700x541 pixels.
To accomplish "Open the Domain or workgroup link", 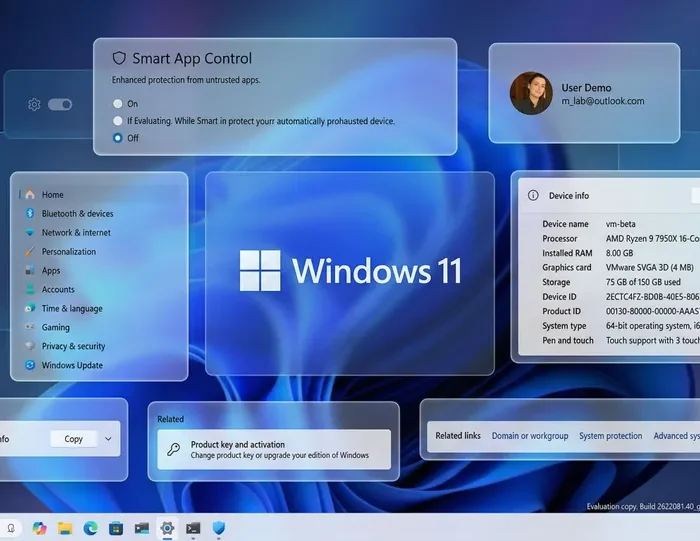I will (530, 436).
